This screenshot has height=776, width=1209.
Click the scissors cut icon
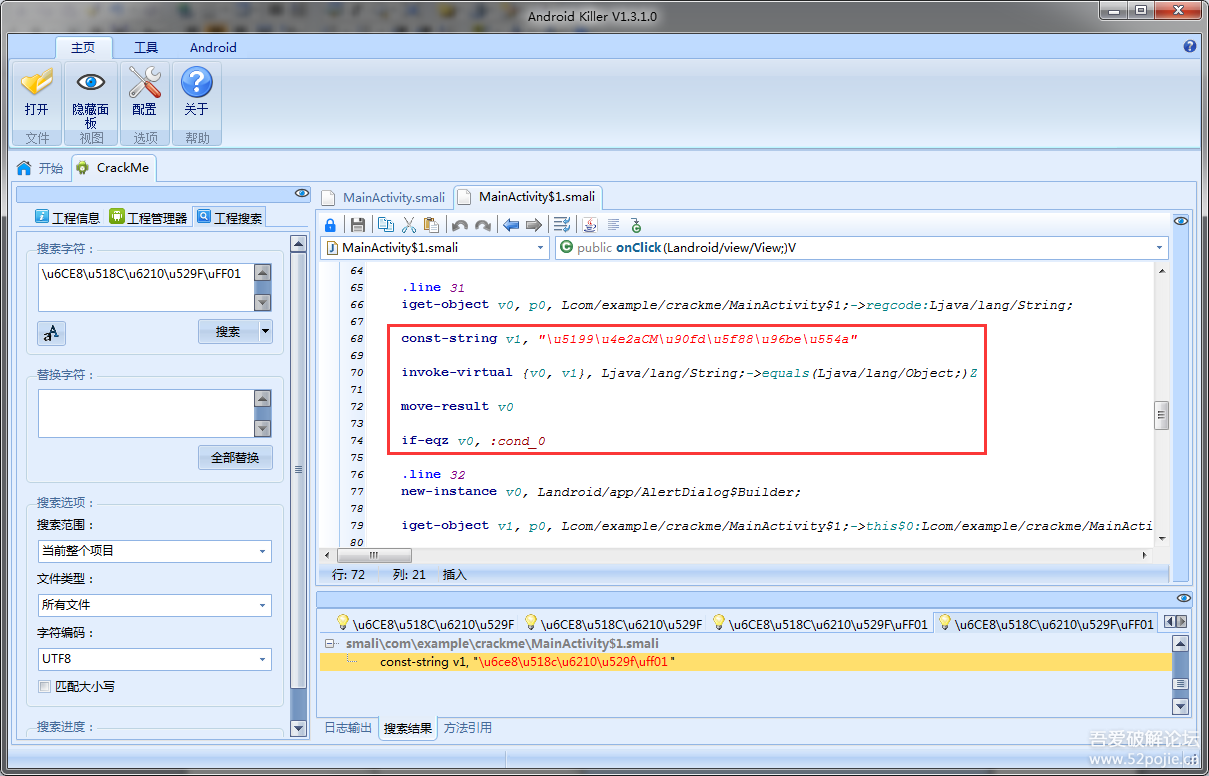(408, 225)
